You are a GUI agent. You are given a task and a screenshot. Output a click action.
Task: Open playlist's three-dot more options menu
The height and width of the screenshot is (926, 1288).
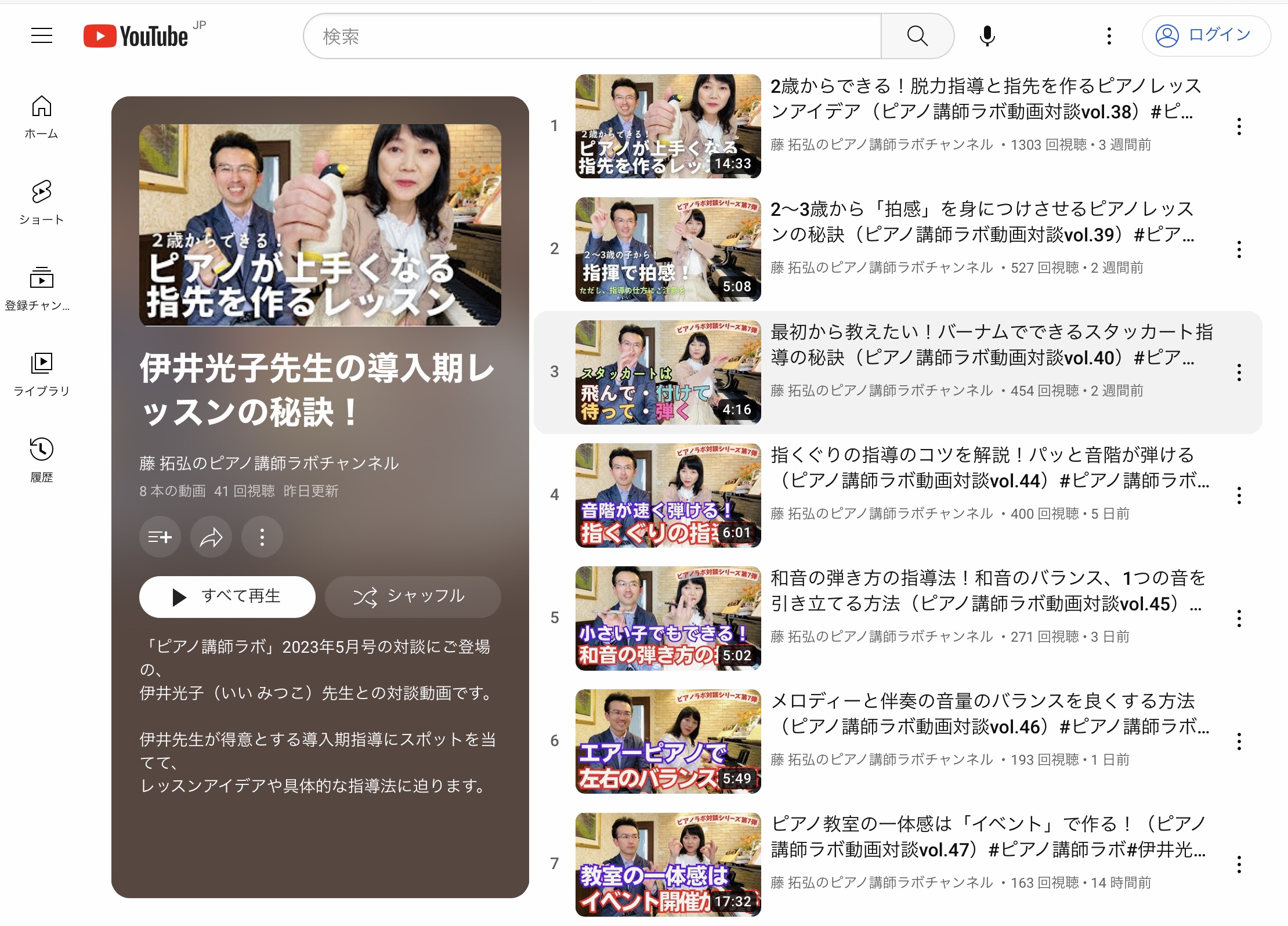[x=262, y=537]
